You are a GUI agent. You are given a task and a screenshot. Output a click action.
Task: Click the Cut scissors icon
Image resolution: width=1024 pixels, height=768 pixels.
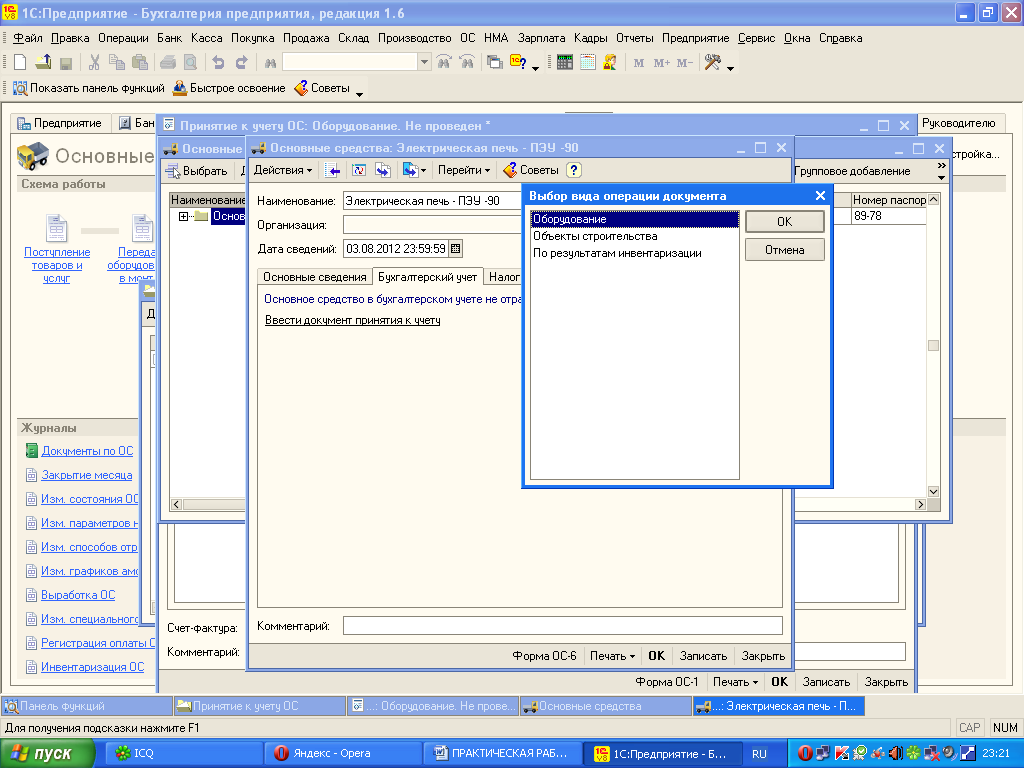click(x=94, y=63)
